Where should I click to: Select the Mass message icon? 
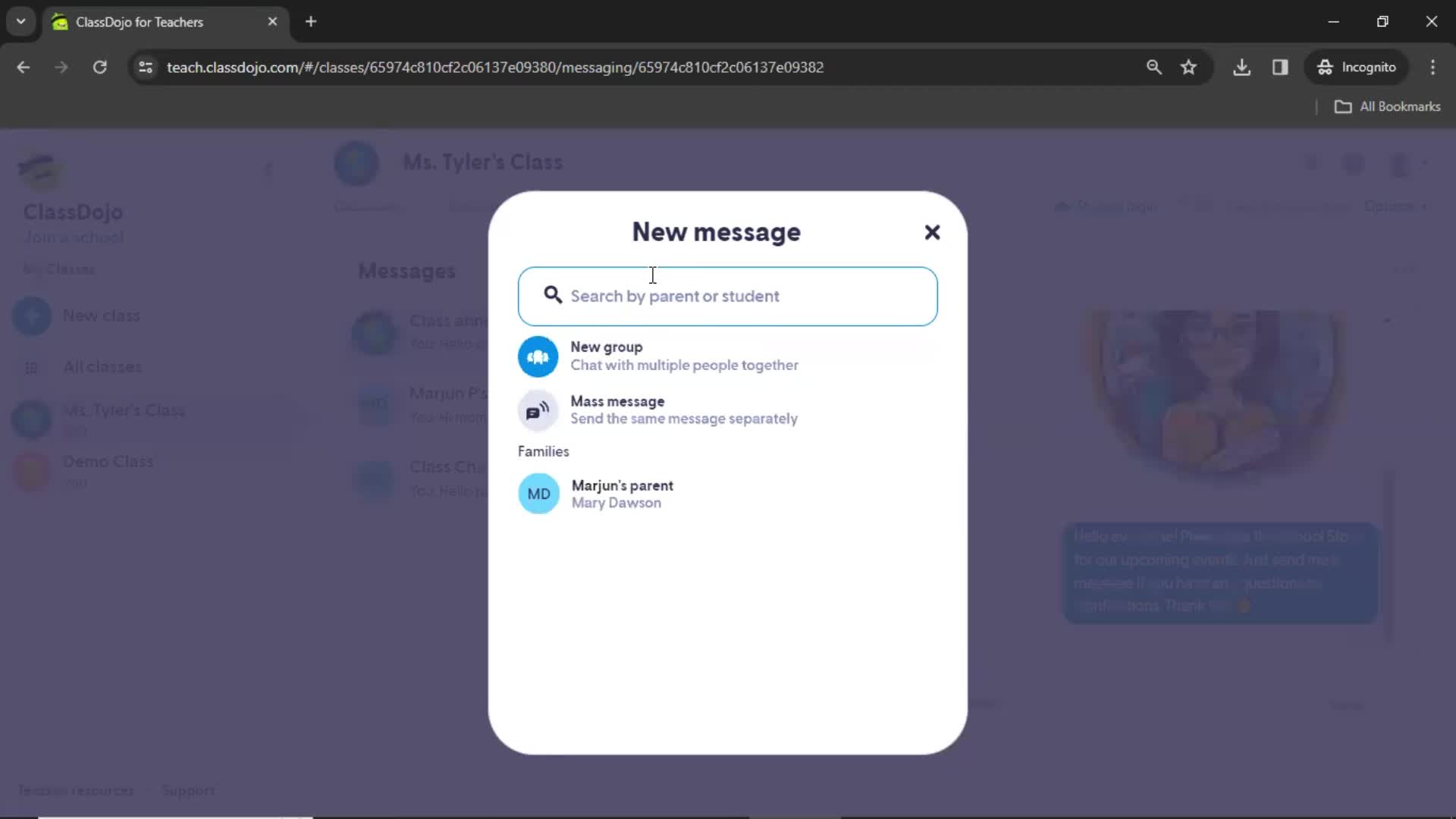click(x=538, y=410)
